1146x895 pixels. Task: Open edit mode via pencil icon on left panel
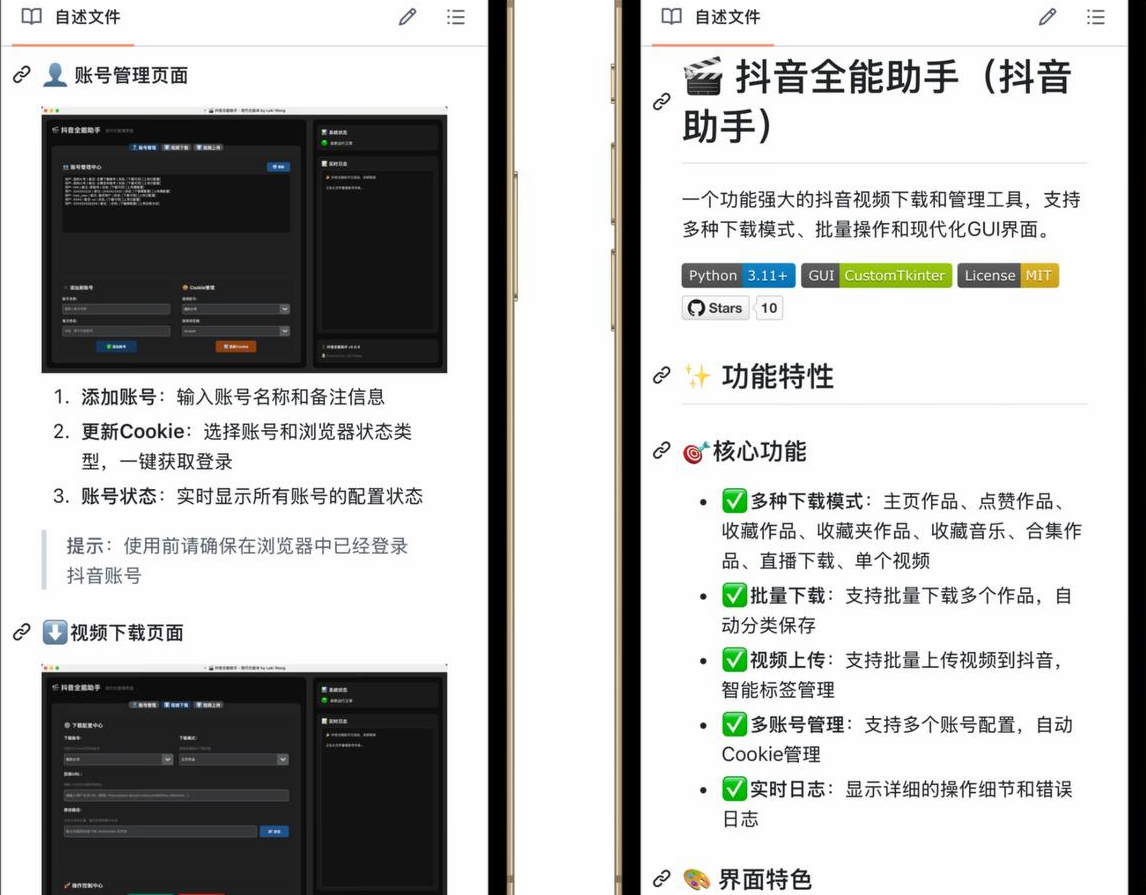[x=408, y=17]
